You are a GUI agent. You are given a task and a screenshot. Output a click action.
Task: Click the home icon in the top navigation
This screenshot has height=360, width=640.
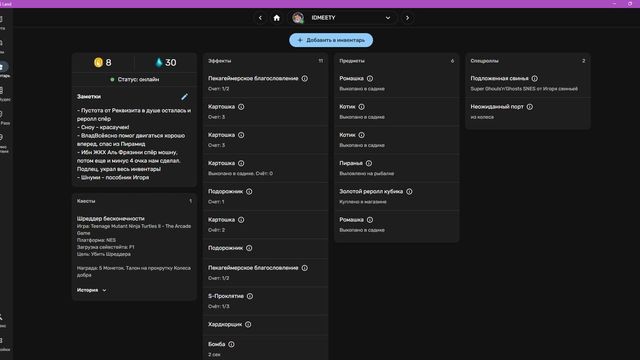coord(277,18)
